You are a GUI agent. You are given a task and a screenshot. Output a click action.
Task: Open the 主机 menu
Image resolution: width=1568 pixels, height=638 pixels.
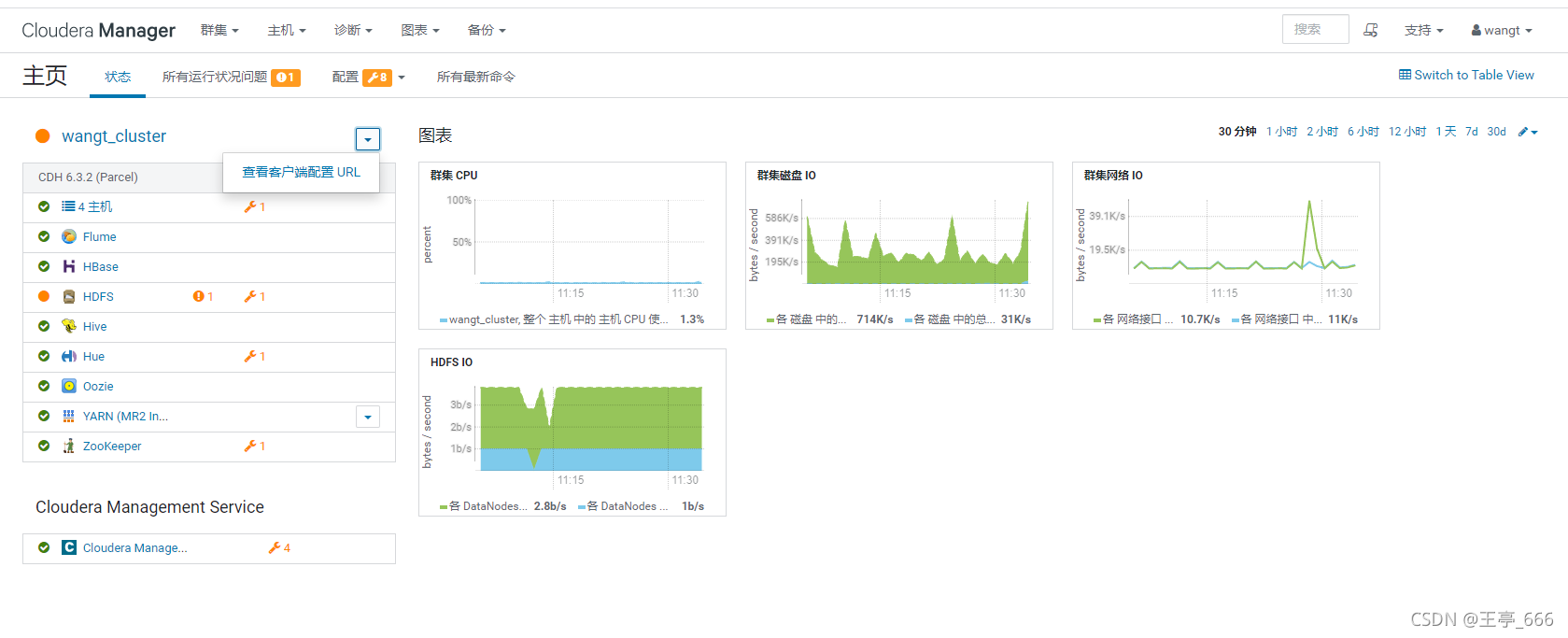coord(287,30)
